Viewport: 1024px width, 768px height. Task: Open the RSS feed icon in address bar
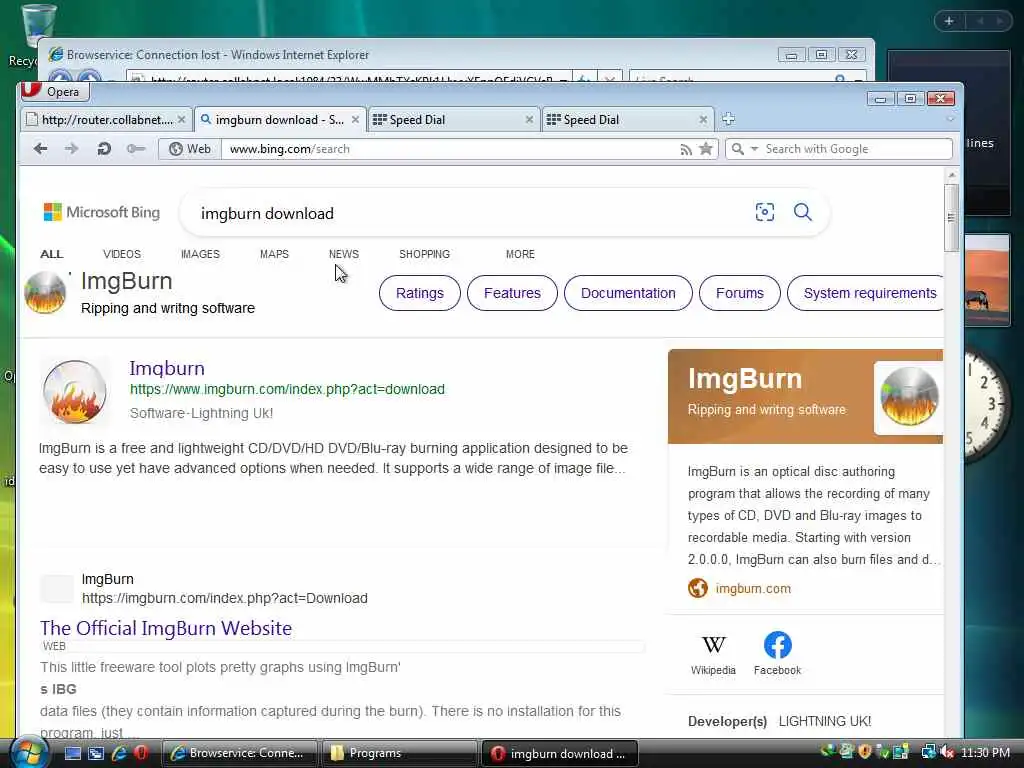click(x=686, y=150)
